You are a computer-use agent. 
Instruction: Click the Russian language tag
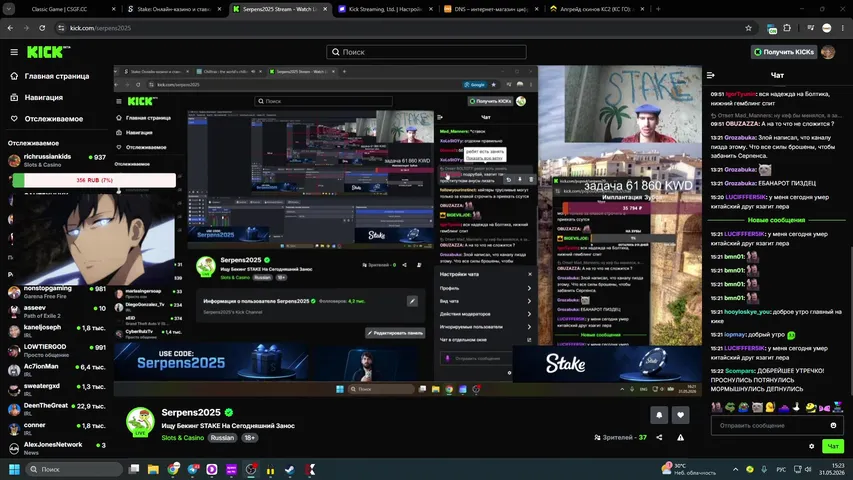(x=222, y=438)
